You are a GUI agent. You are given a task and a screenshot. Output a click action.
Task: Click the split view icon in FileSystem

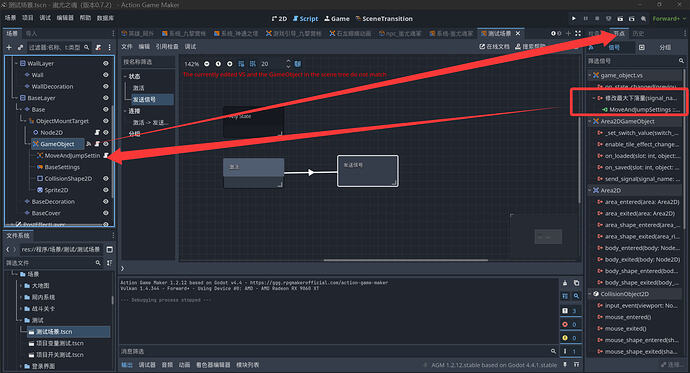tap(110, 249)
